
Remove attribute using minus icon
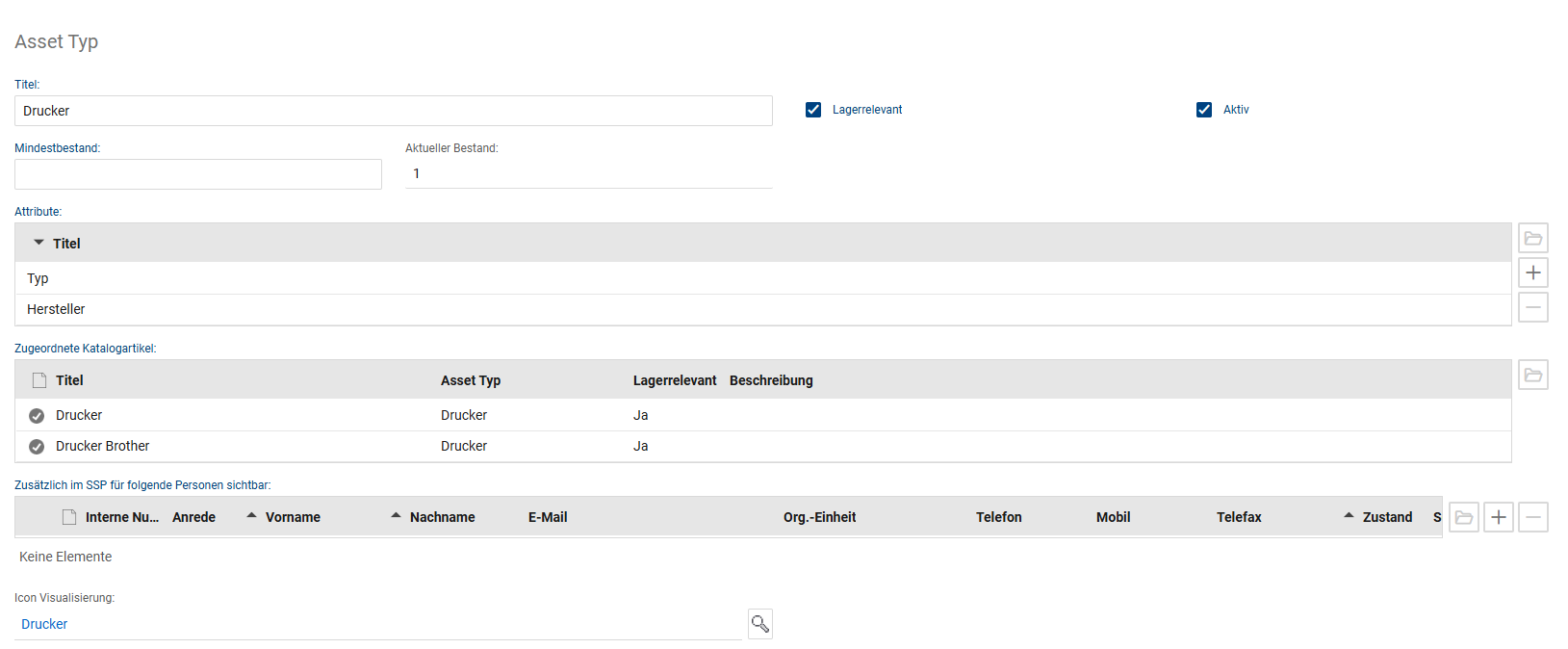[x=1533, y=307]
